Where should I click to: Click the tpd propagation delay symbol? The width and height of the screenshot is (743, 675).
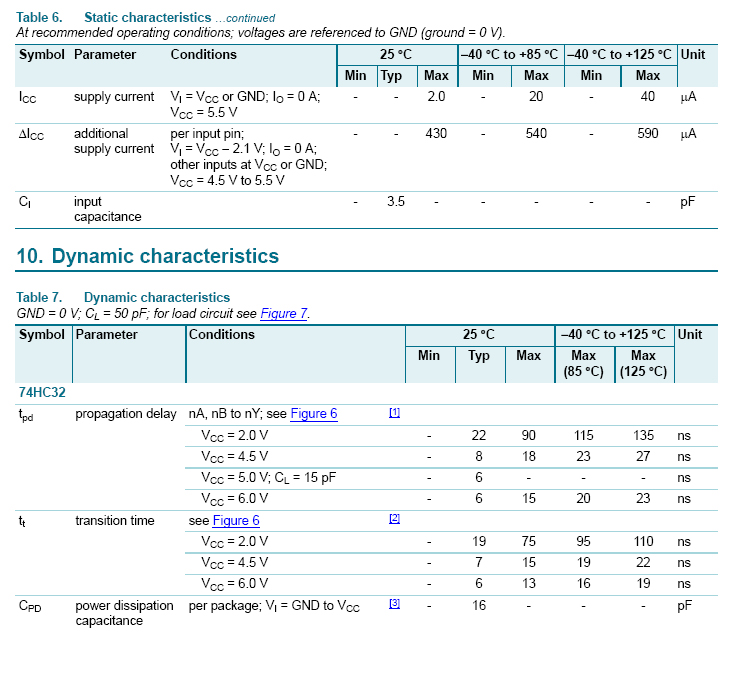pyautogui.click(x=27, y=415)
